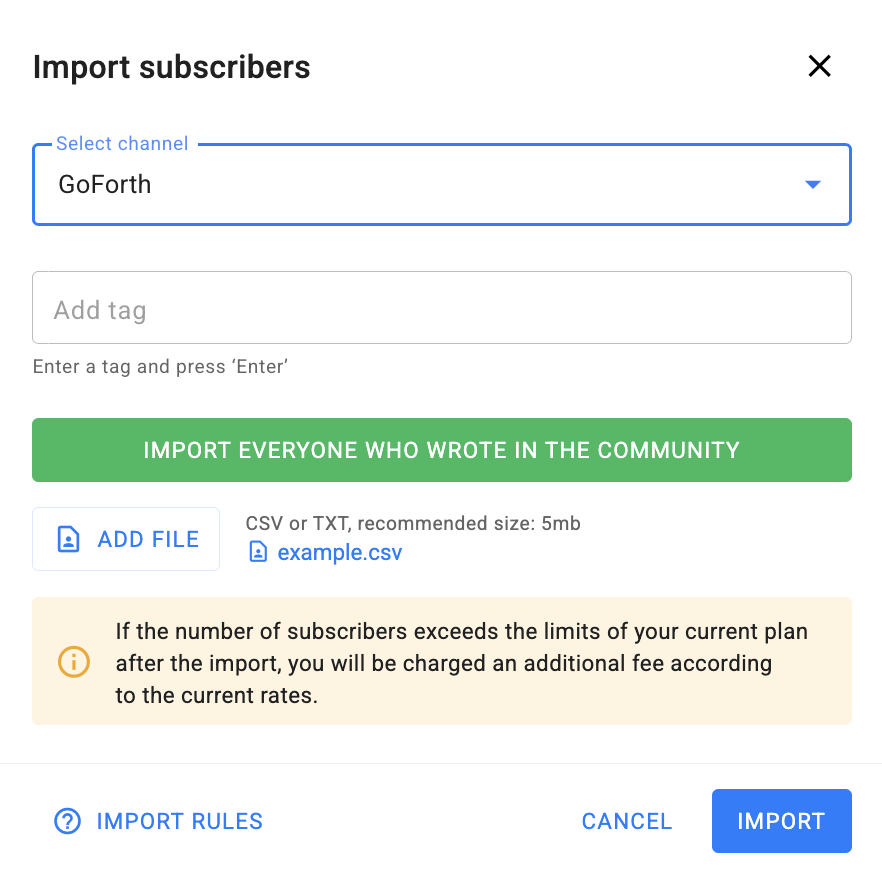The height and width of the screenshot is (872, 882).
Task: Click the Select channel field label
Action: point(122,144)
